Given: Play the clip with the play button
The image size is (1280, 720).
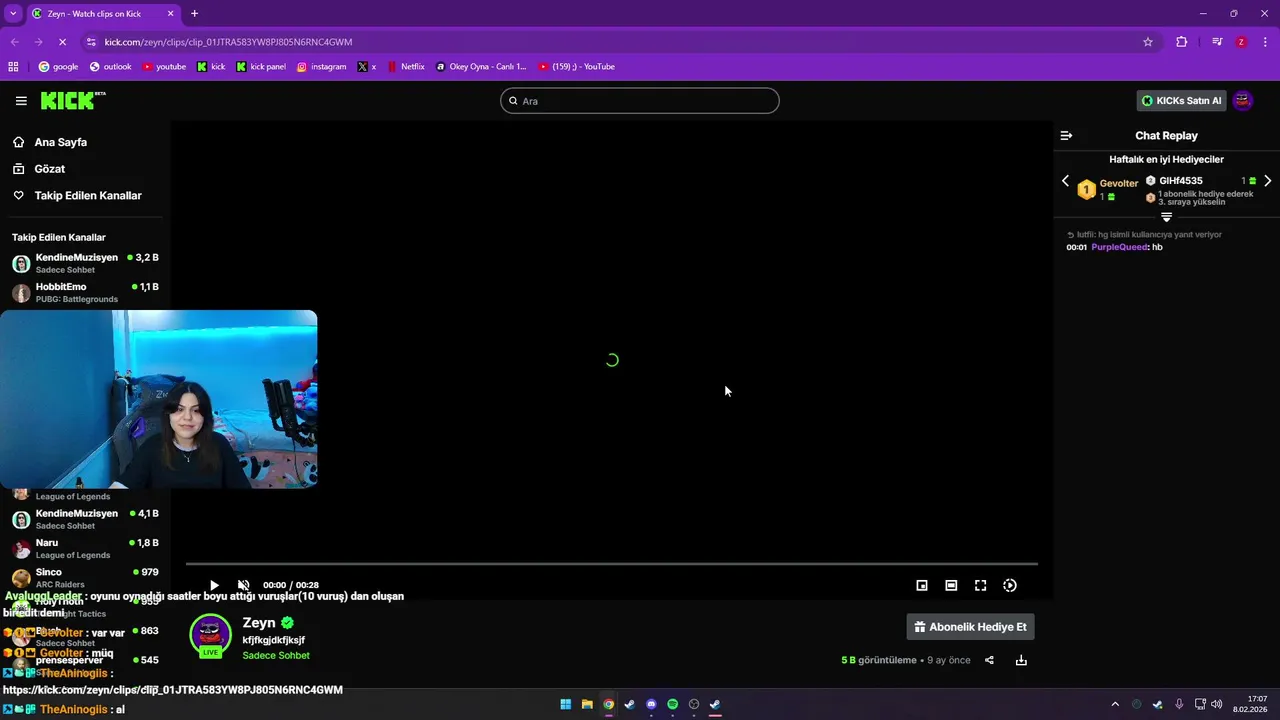Looking at the screenshot, I should pos(214,585).
